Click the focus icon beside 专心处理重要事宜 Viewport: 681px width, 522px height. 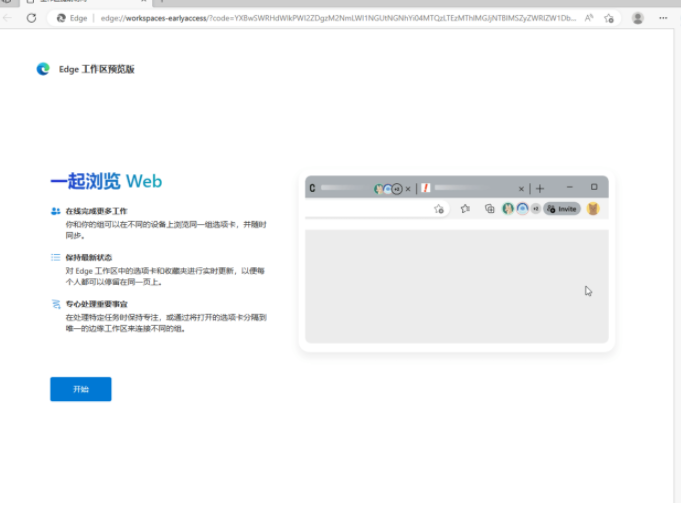(56, 303)
